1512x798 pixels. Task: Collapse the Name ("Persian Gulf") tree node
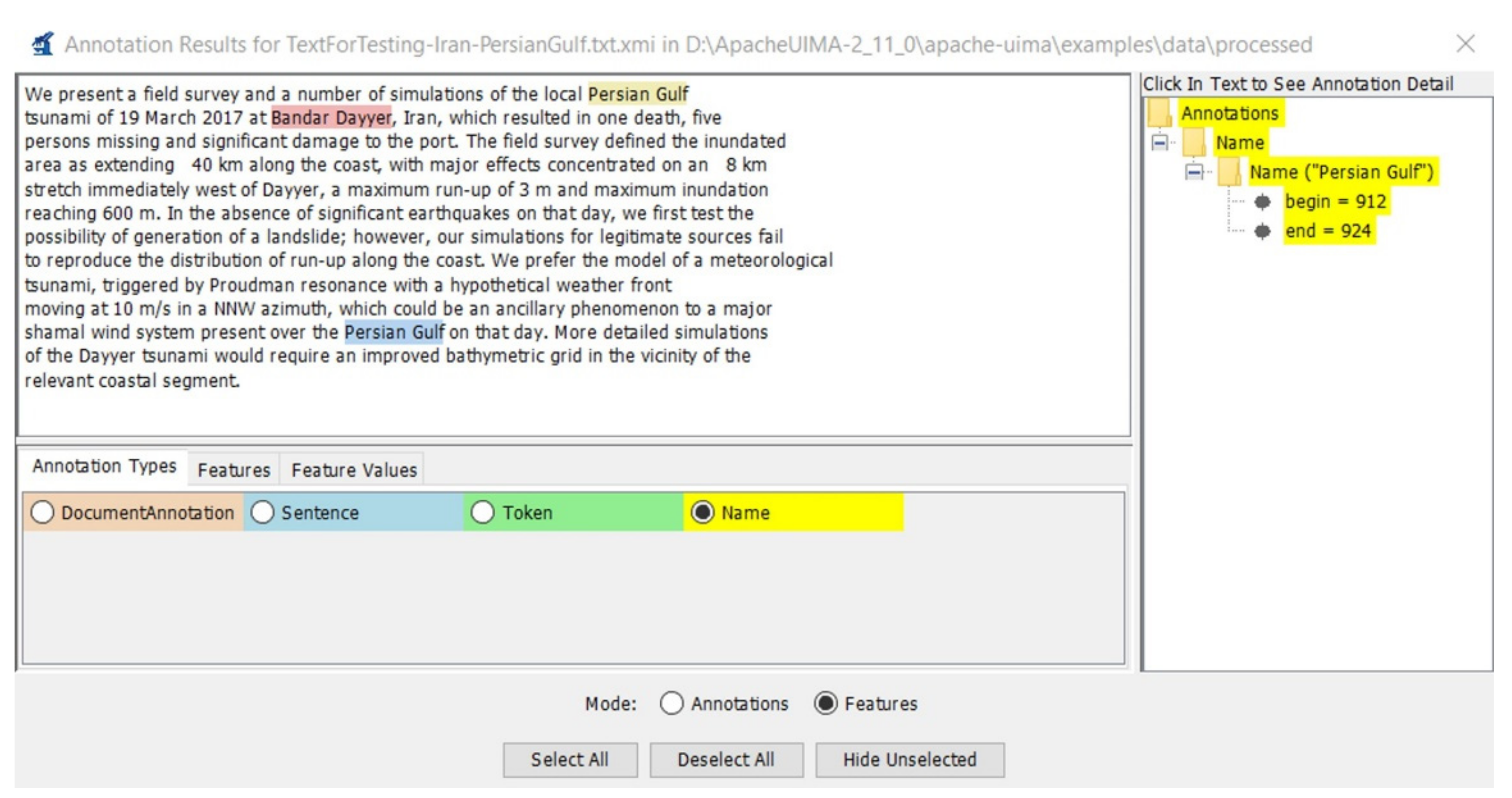tap(1194, 172)
